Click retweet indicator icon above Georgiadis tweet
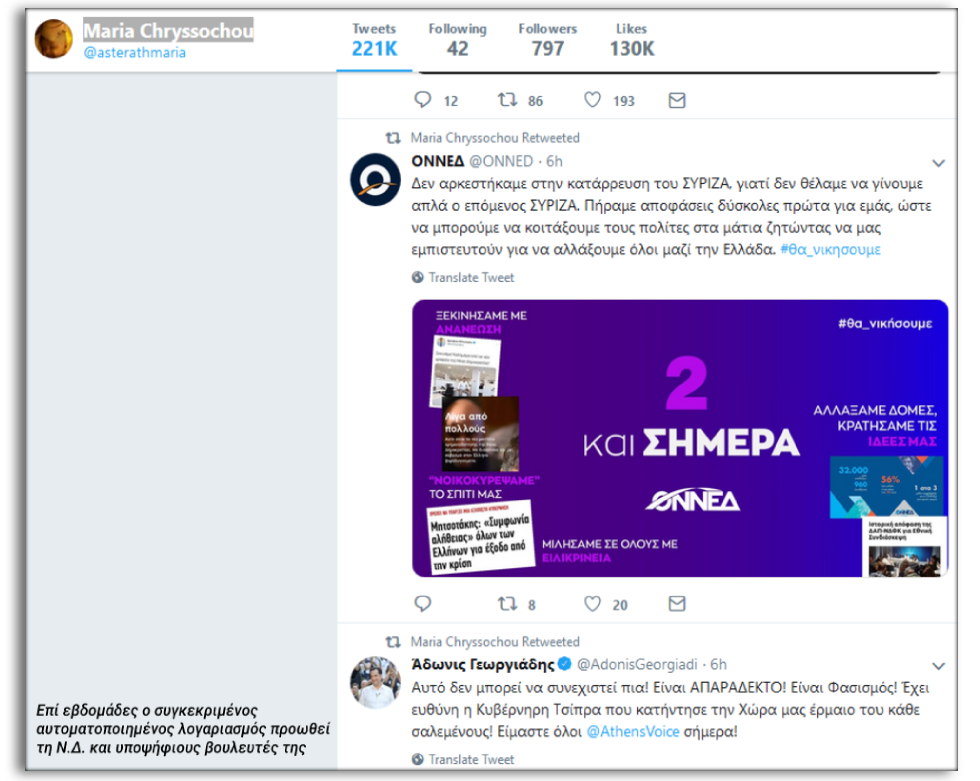This screenshot has width=980, height=781. 392,642
